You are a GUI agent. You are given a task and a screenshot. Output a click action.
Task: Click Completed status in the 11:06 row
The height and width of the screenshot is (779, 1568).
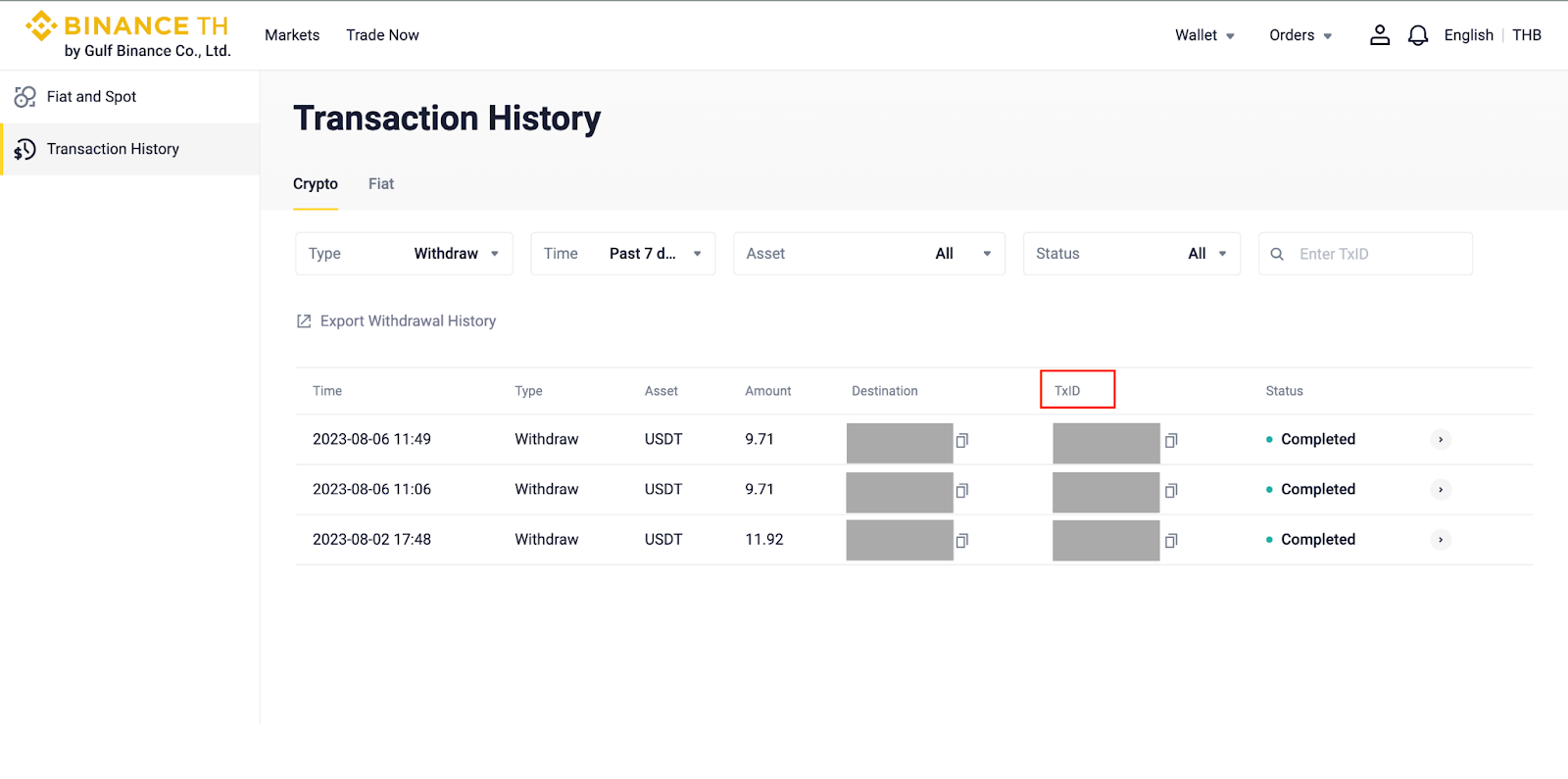pos(1318,489)
